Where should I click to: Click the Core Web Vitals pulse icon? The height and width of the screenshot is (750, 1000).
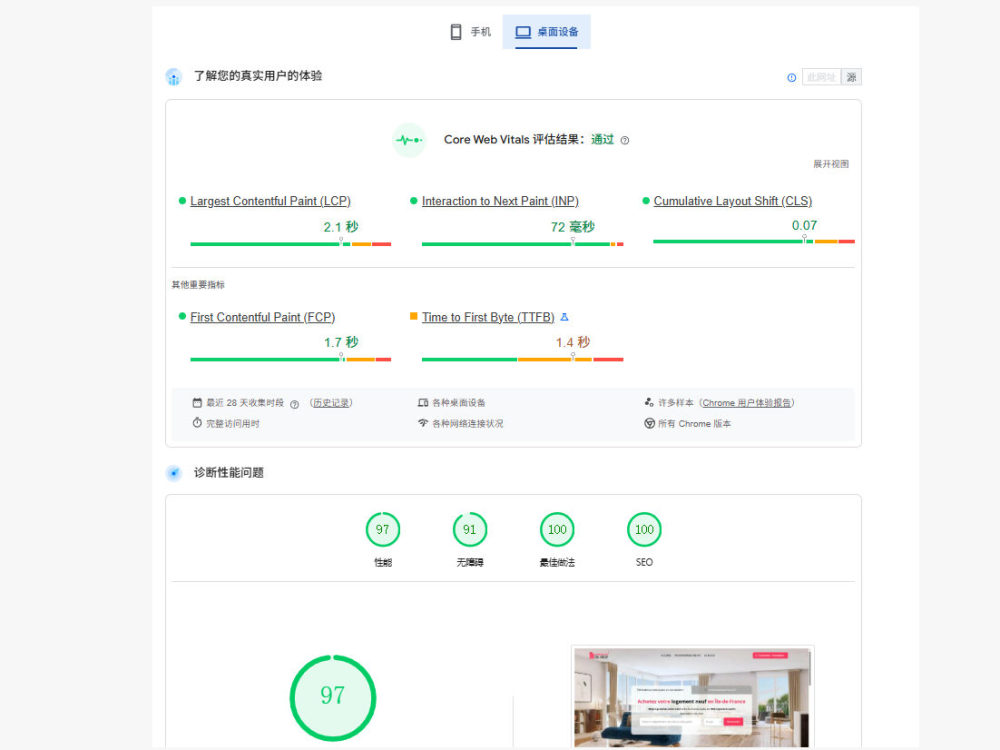(x=409, y=140)
